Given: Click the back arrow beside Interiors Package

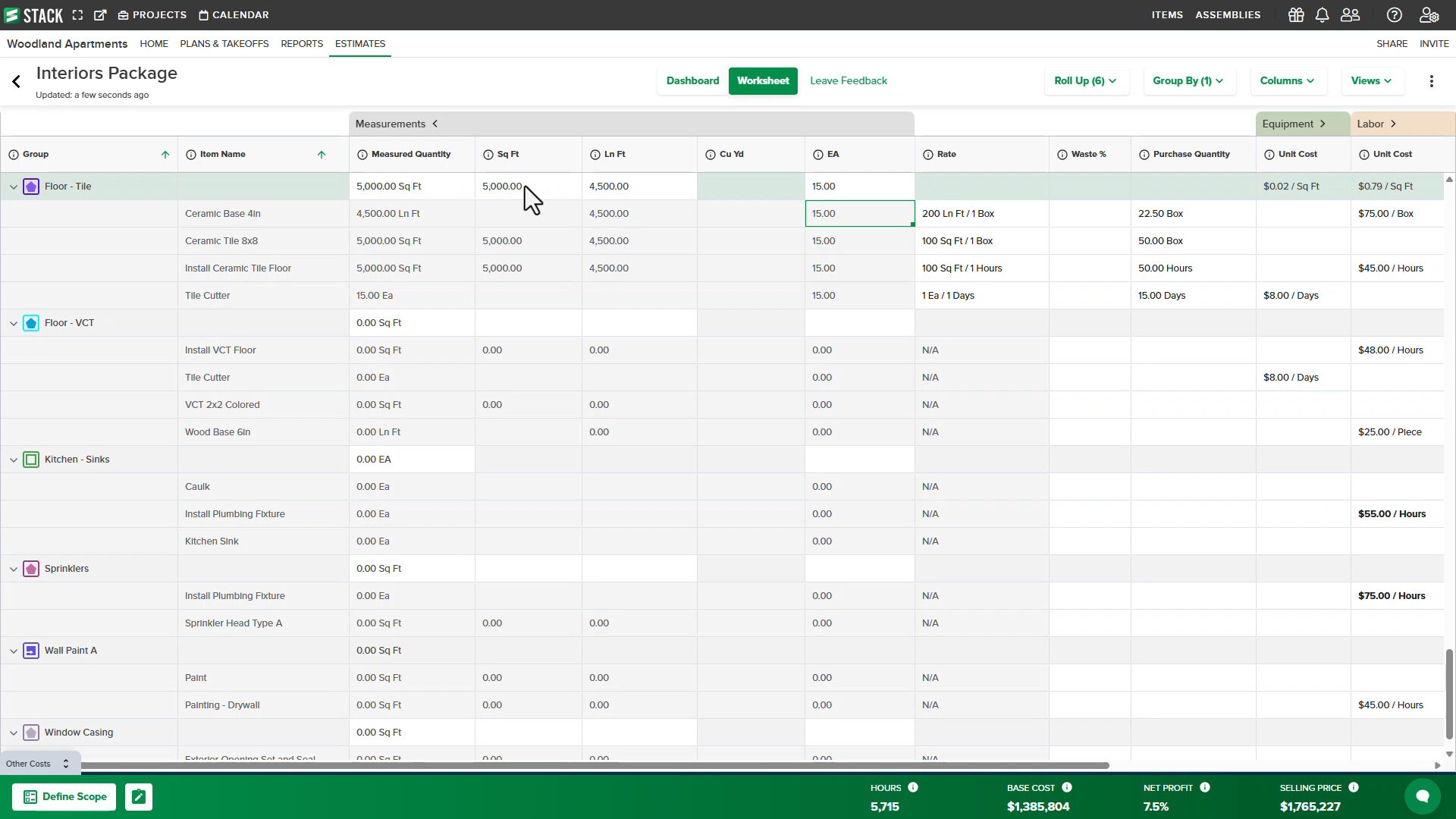Looking at the screenshot, I should coord(16,82).
